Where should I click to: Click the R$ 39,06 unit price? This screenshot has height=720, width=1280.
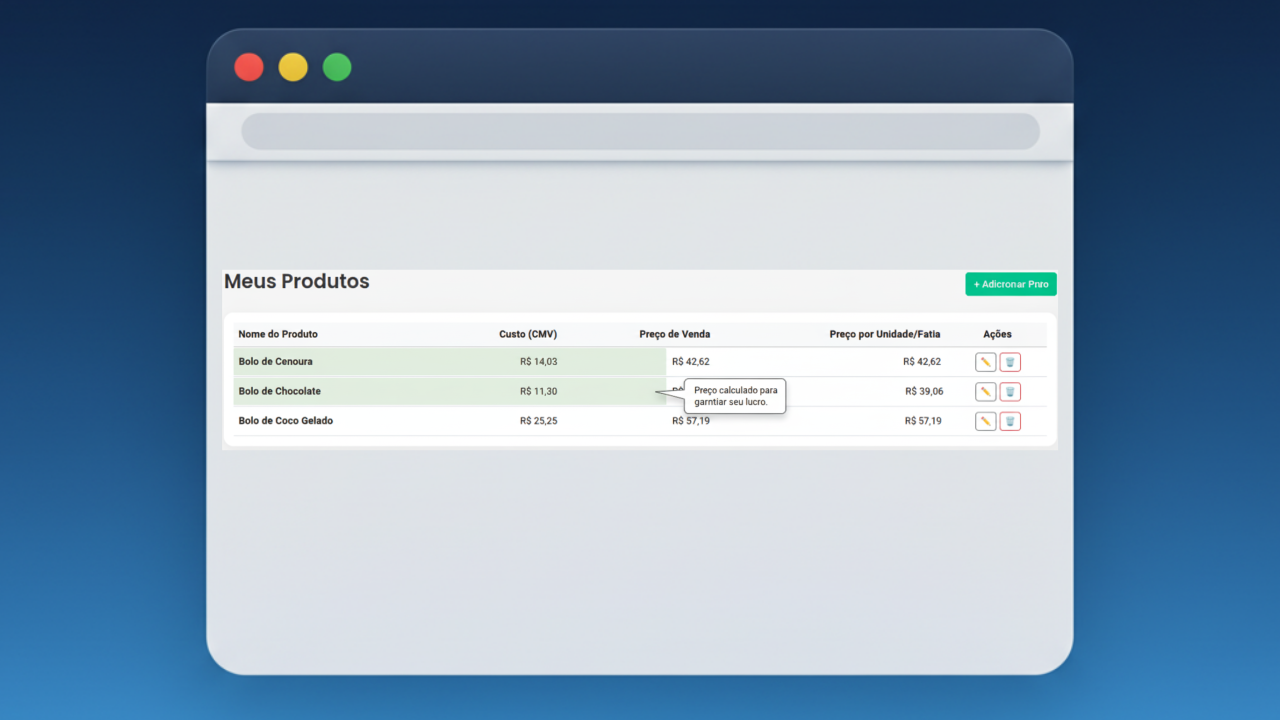pyautogui.click(x=924, y=391)
